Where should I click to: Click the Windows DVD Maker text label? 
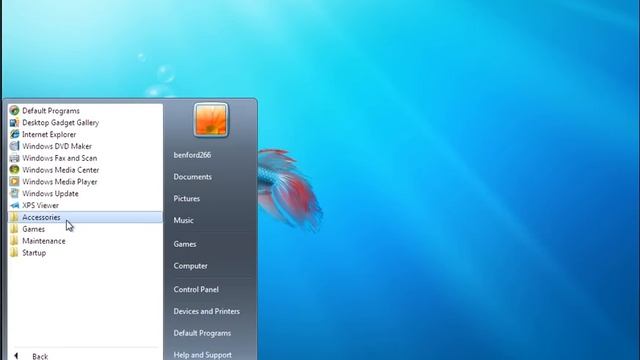tap(57, 146)
